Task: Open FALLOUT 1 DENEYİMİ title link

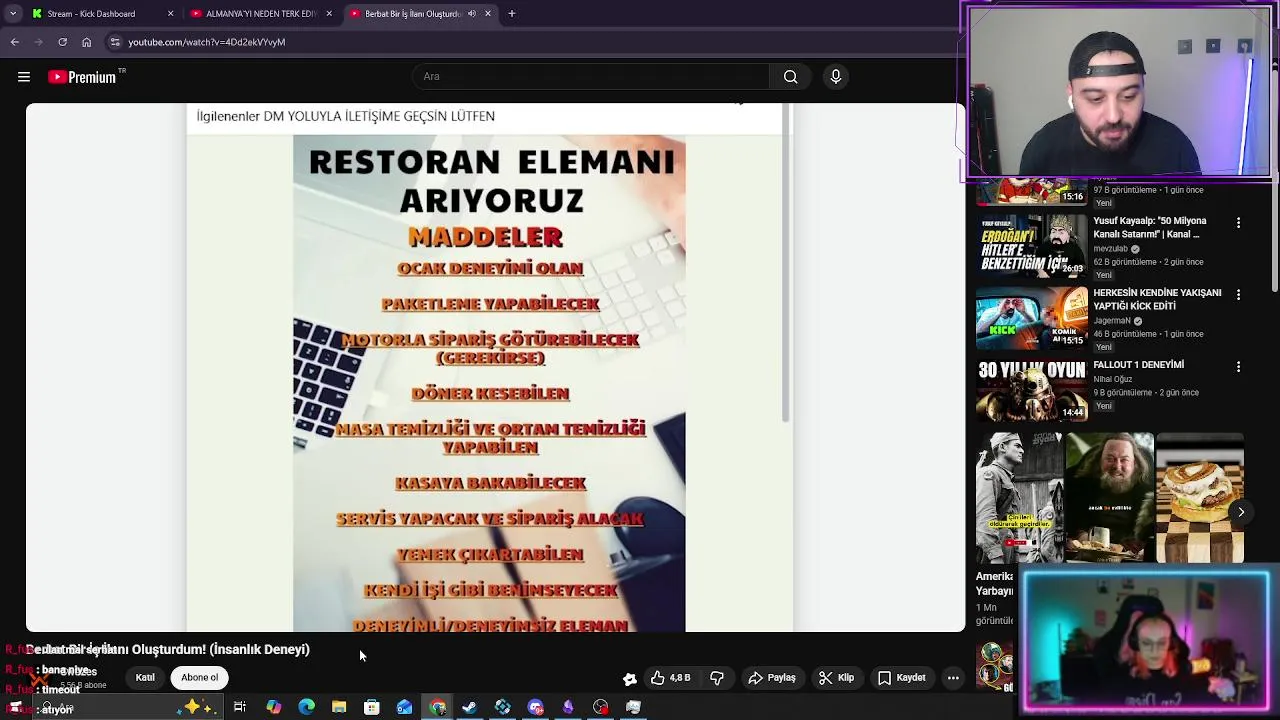Action: tap(1138, 365)
